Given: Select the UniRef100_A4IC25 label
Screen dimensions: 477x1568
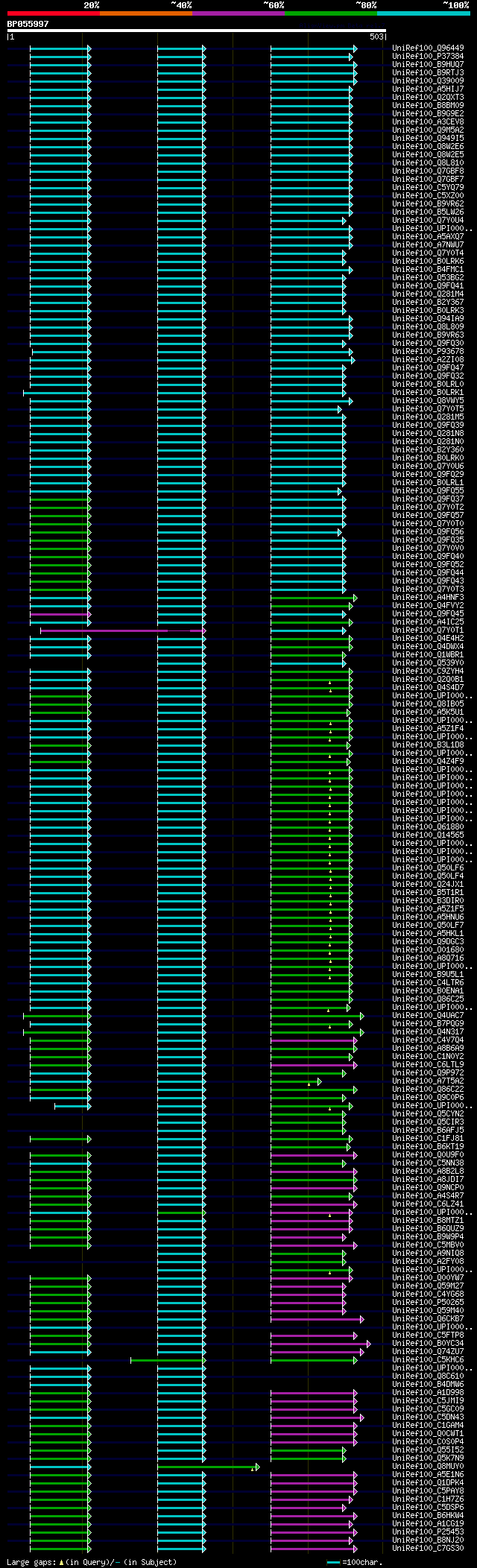Looking at the screenshot, I should pos(428,622).
